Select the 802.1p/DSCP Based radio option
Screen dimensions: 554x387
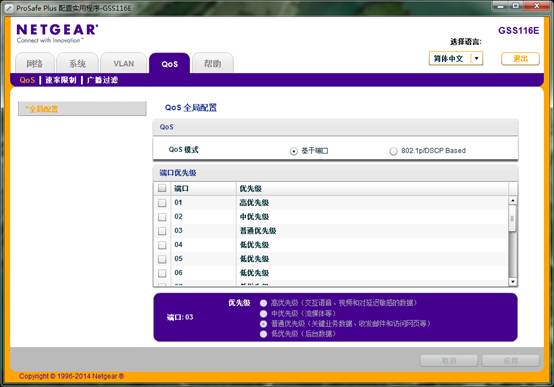(x=393, y=151)
